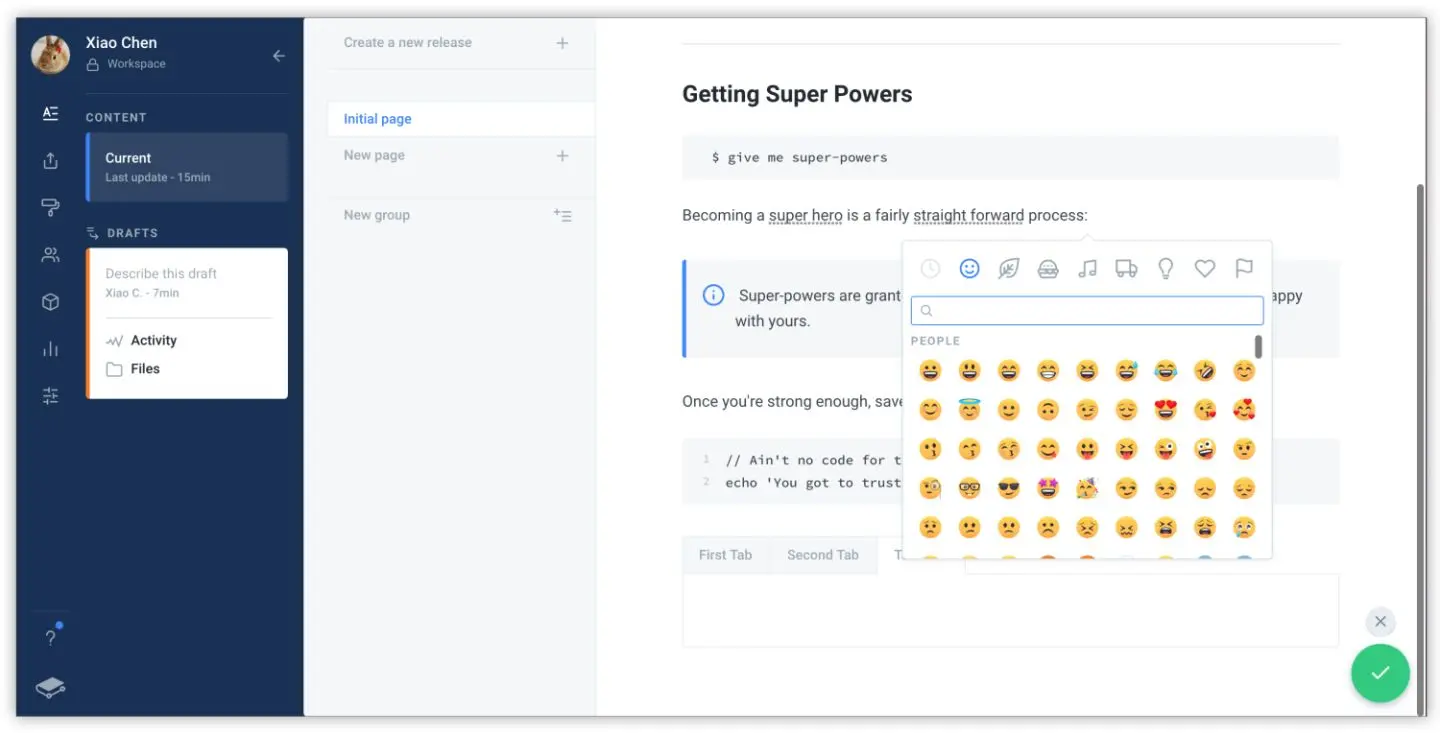Open the heart symbols emoji category
The width and height of the screenshot is (1440, 733).
click(x=1205, y=269)
